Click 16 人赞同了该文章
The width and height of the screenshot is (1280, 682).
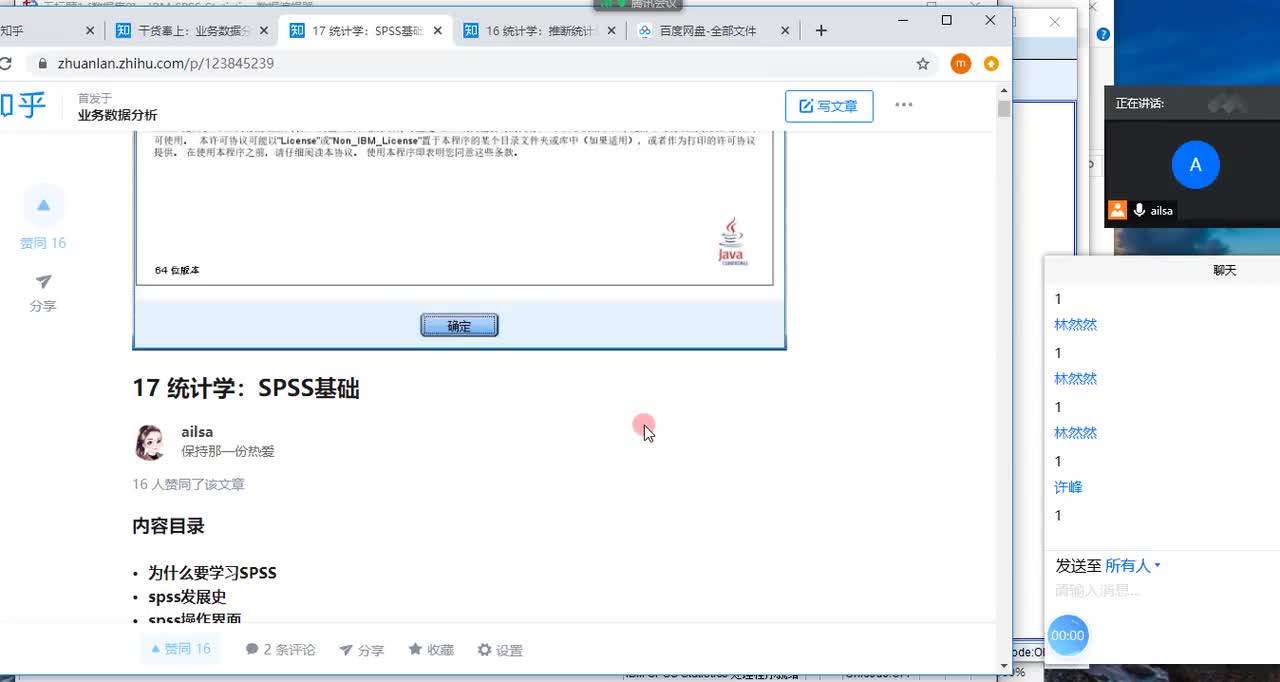click(x=188, y=485)
